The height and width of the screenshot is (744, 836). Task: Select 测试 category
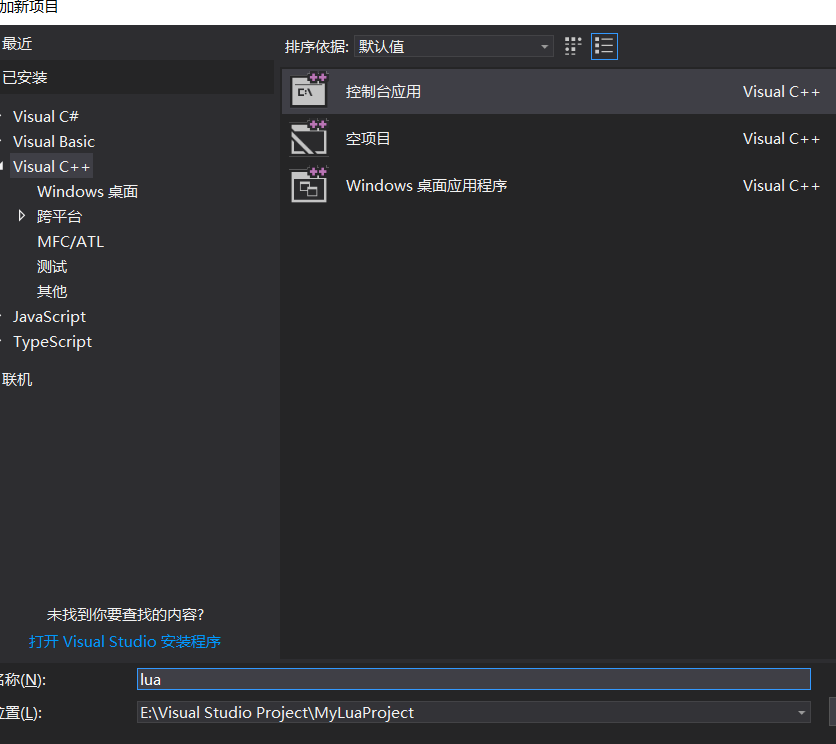(52, 267)
